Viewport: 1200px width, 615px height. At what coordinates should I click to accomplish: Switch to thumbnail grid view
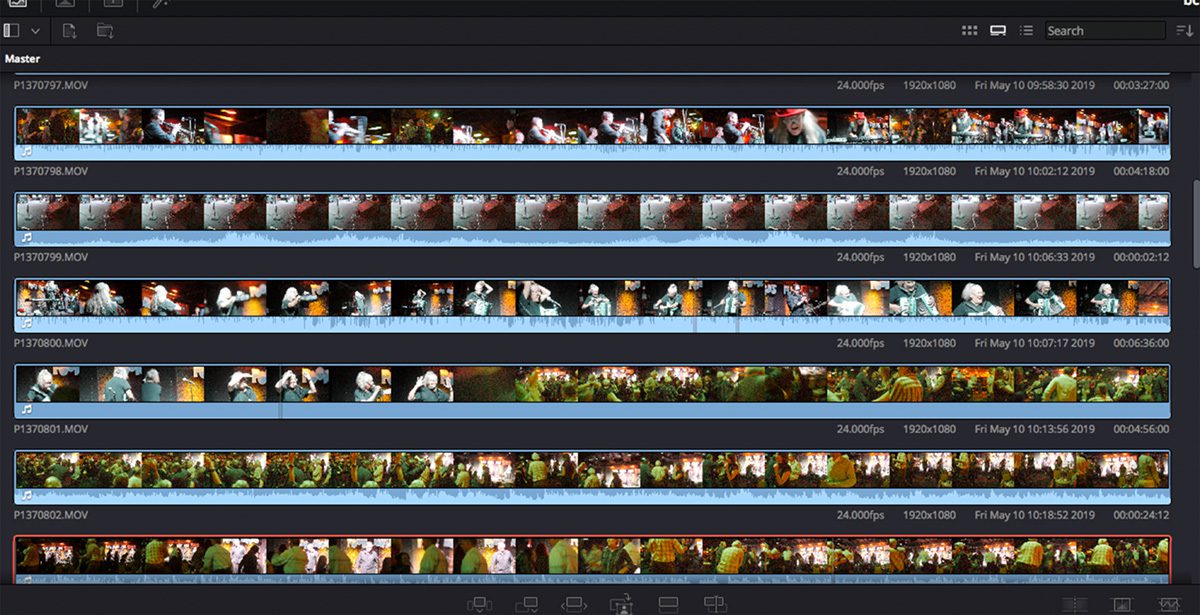pyautogui.click(x=969, y=31)
